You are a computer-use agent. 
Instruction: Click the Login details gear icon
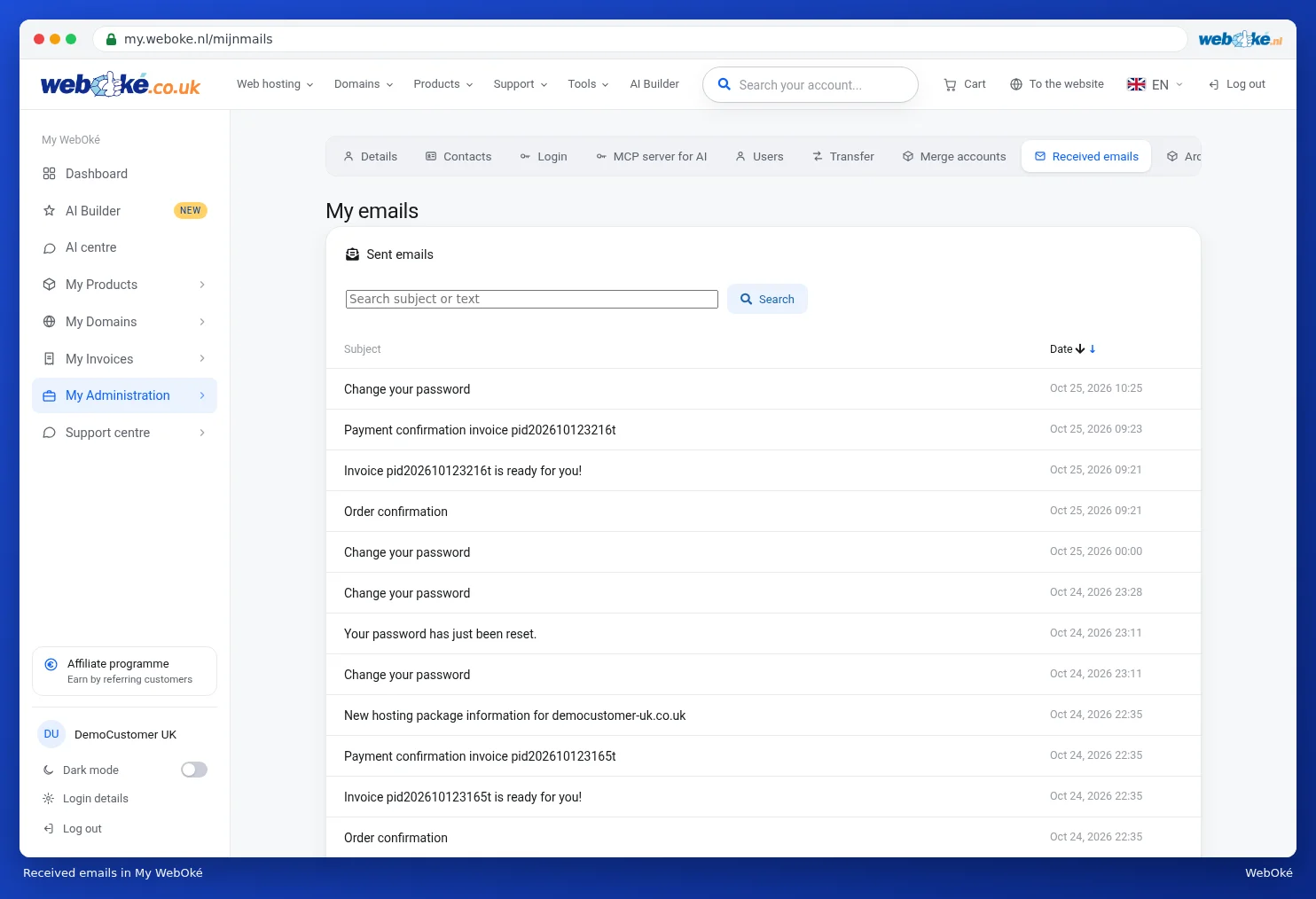[49, 799]
